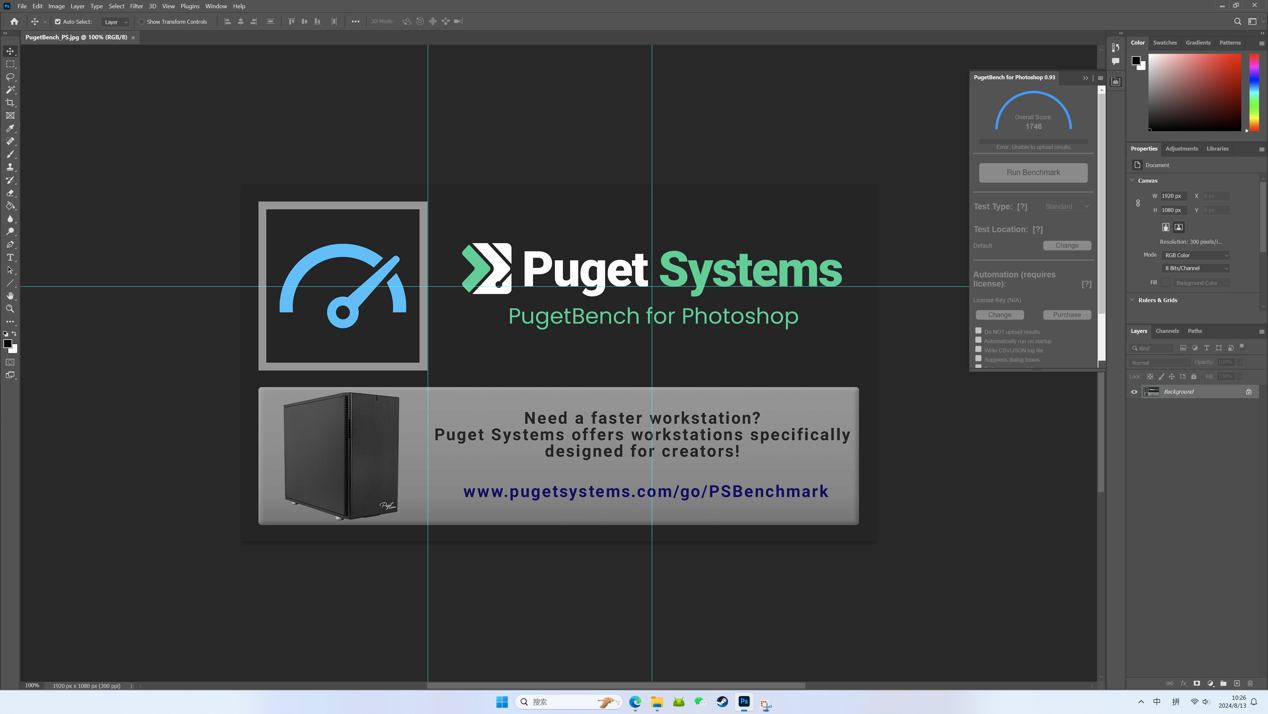Click in the color picker field
This screenshot has width=1268, height=714.
[1194, 92]
